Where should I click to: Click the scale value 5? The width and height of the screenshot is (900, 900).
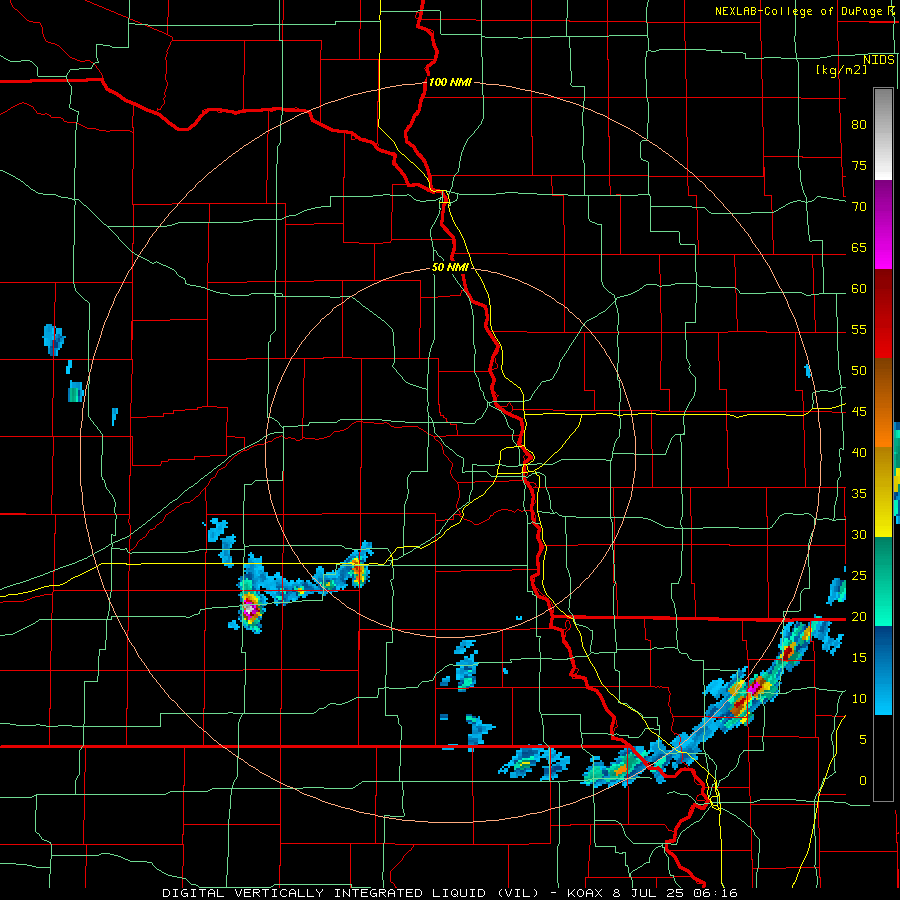point(863,739)
